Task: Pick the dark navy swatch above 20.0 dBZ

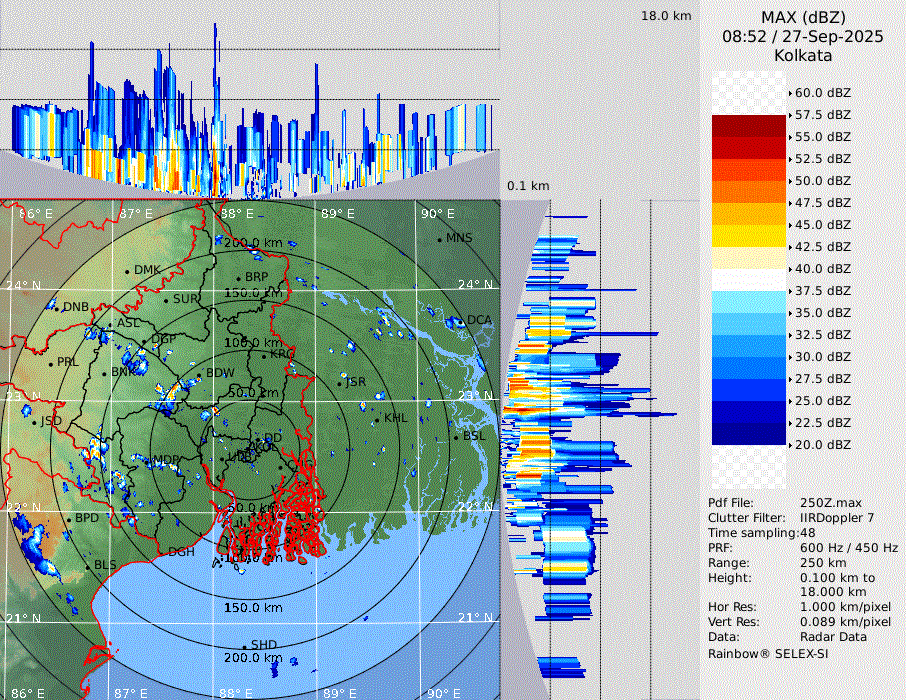Action: click(748, 434)
